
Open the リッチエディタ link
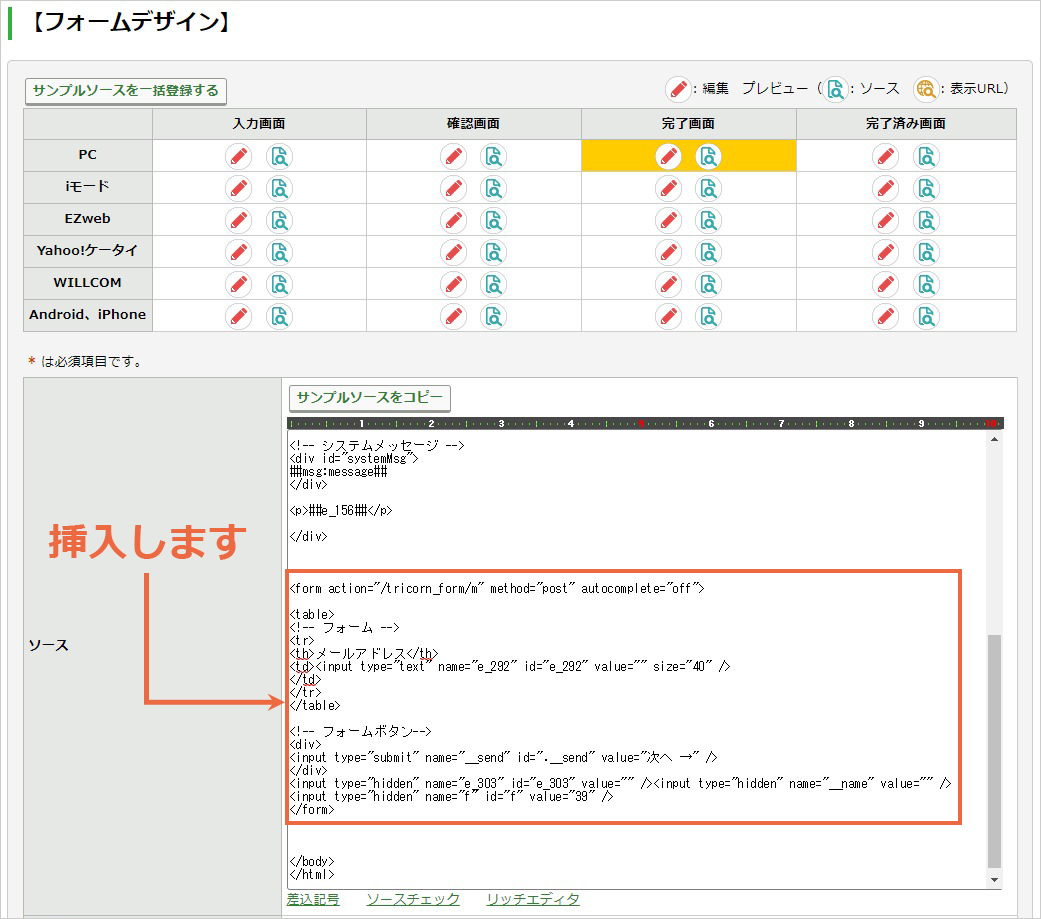pyautogui.click(x=532, y=899)
